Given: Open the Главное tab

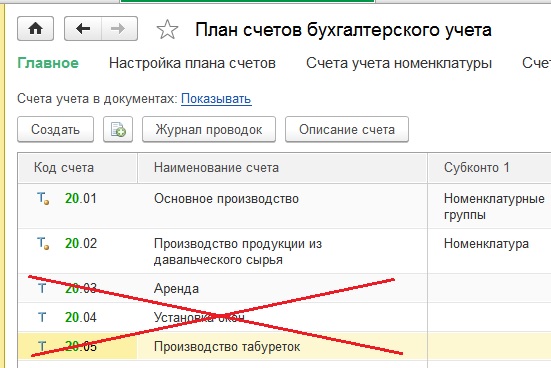Looking at the screenshot, I should tap(48, 63).
